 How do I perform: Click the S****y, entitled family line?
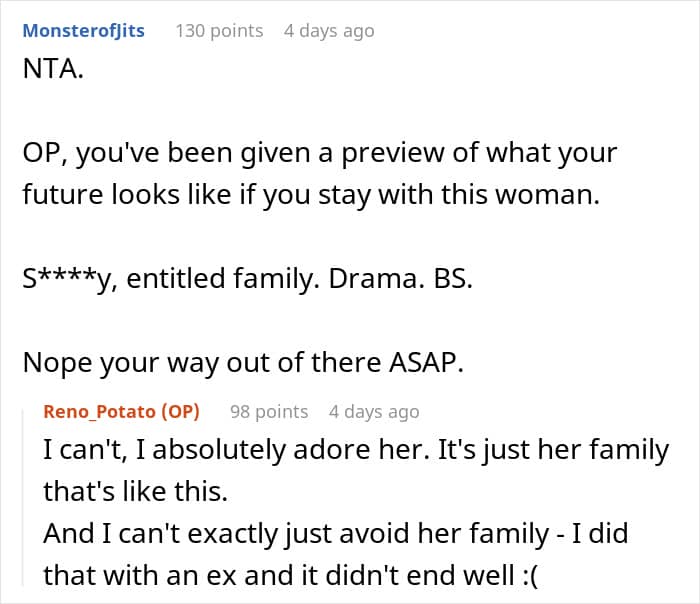click(248, 279)
